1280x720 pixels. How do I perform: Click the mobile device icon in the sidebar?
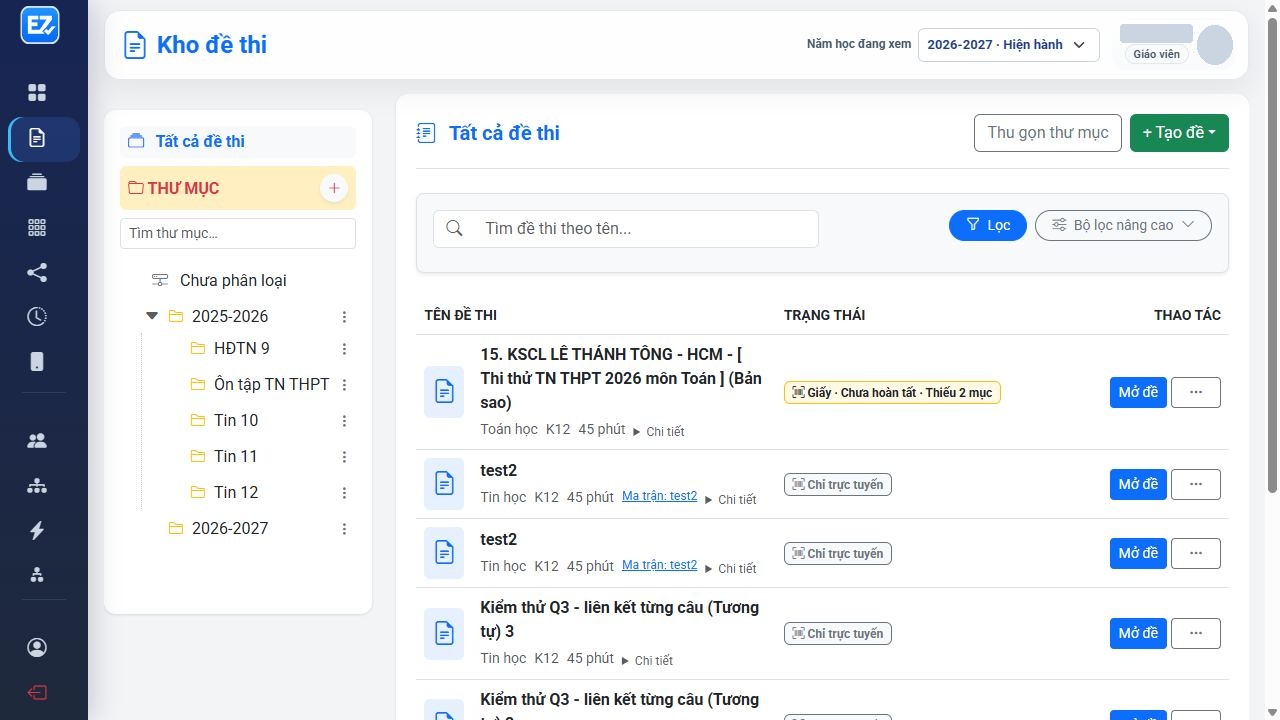click(37, 362)
